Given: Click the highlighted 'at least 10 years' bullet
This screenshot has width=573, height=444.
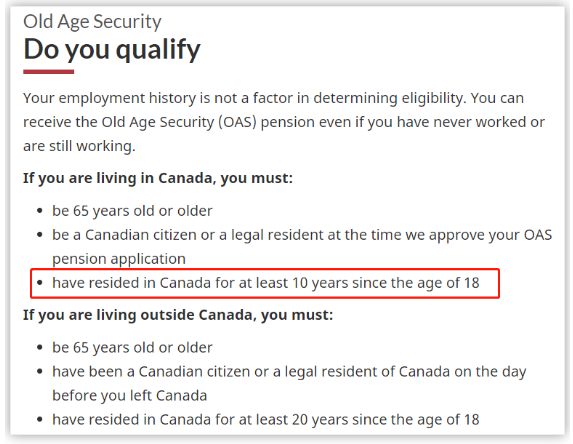Looking at the screenshot, I should pos(266,283).
